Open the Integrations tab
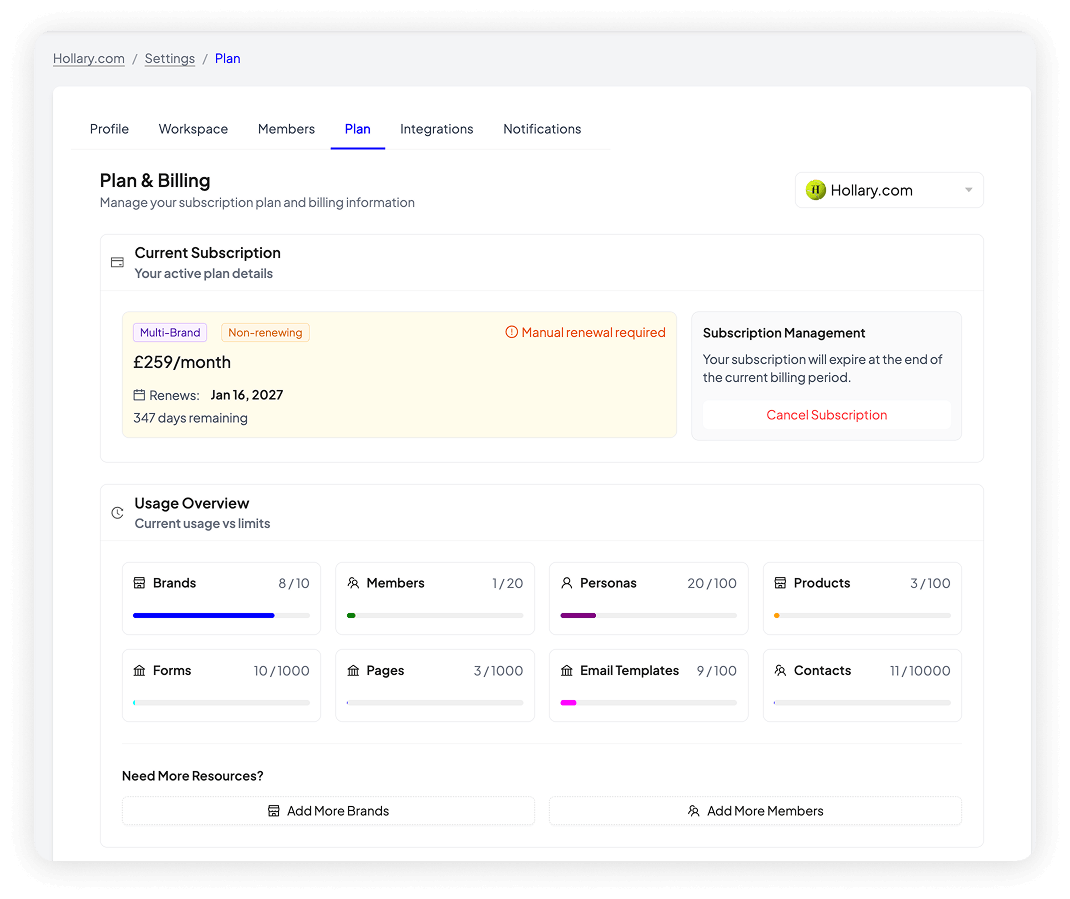Image resolution: width=1070 pixels, height=899 pixels. (x=436, y=129)
